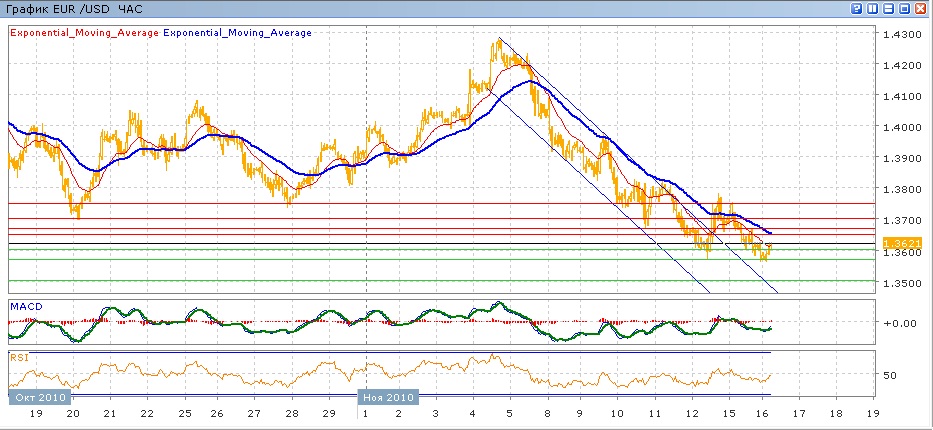Click the 'Ноя 2010' month marker
Viewport: 933px width, 430px height.
pos(386,397)
